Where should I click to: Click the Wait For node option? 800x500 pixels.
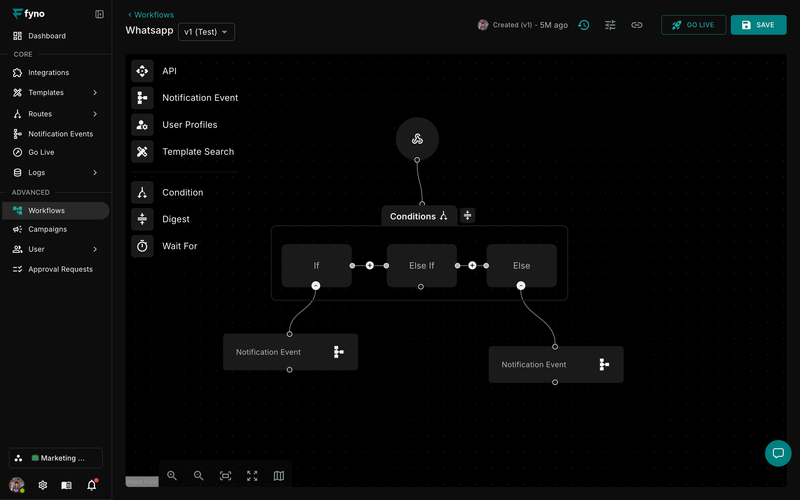point(179,246)
